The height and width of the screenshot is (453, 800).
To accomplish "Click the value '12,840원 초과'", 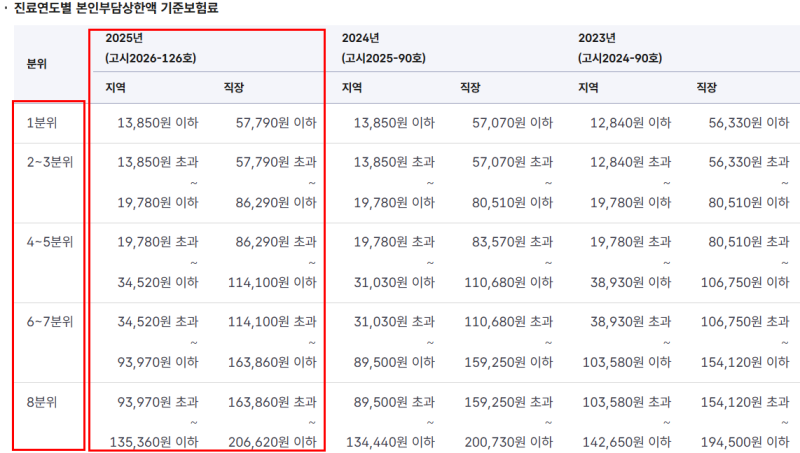I will pyautogui.click(x=631, y=162).
